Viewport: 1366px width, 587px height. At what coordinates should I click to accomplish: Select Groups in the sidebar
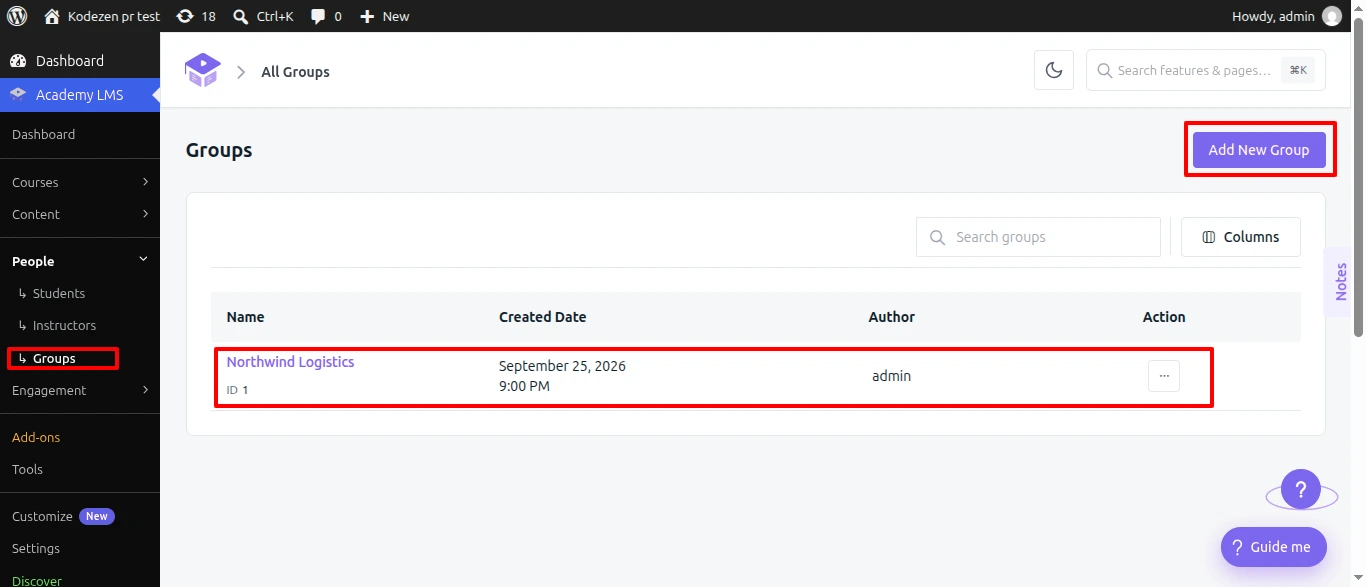point(54,358)
